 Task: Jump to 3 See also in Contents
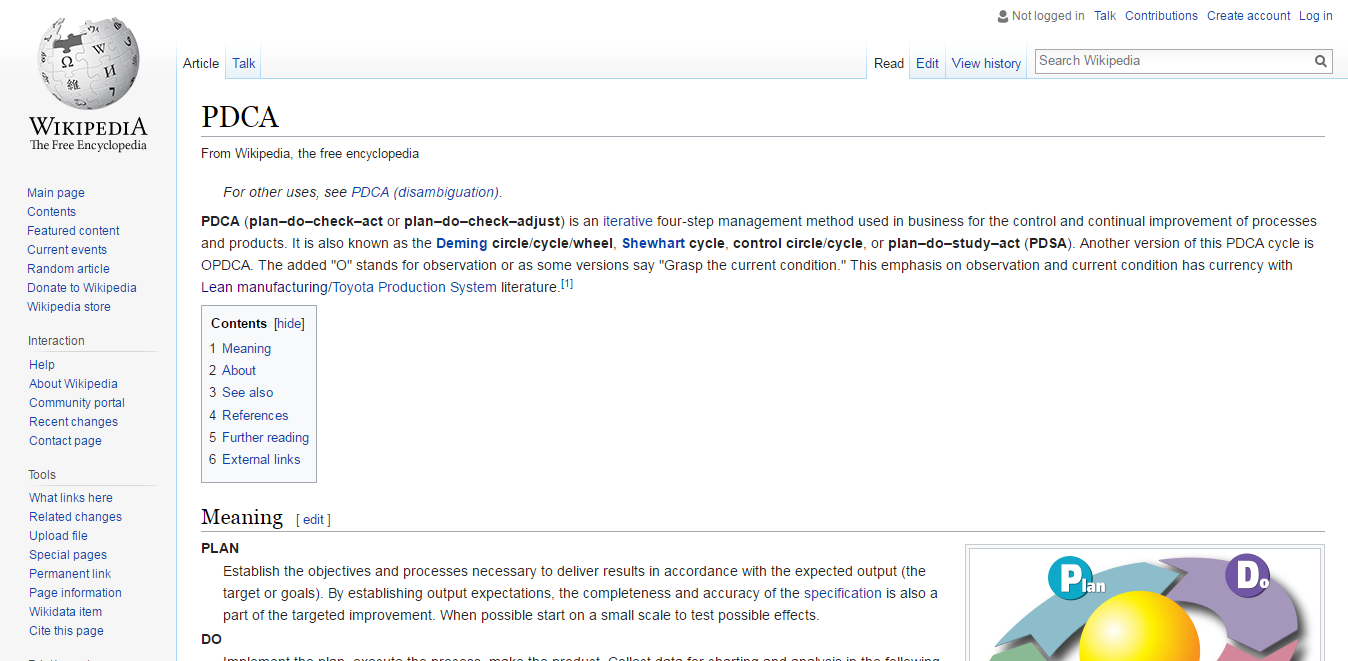(241, 393)
